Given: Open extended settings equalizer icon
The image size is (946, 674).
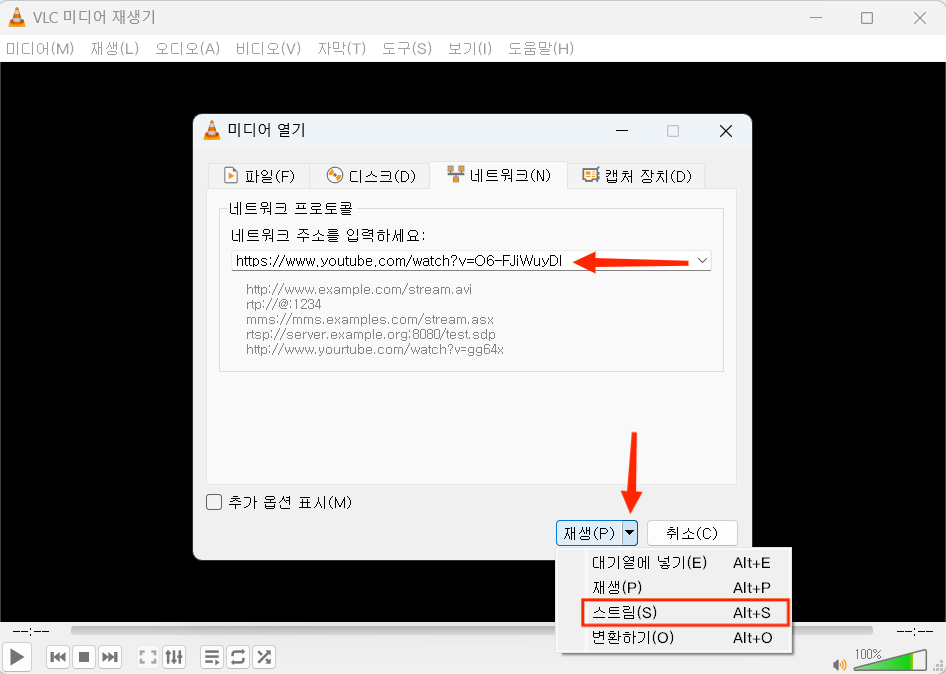Looking at the screenshot, I should click(174, 657).
